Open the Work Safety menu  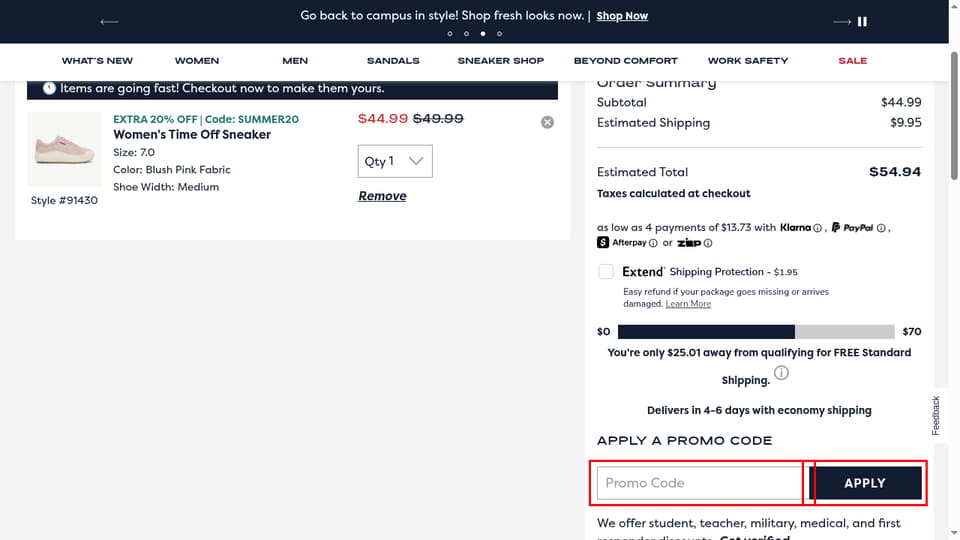point(748,61)
